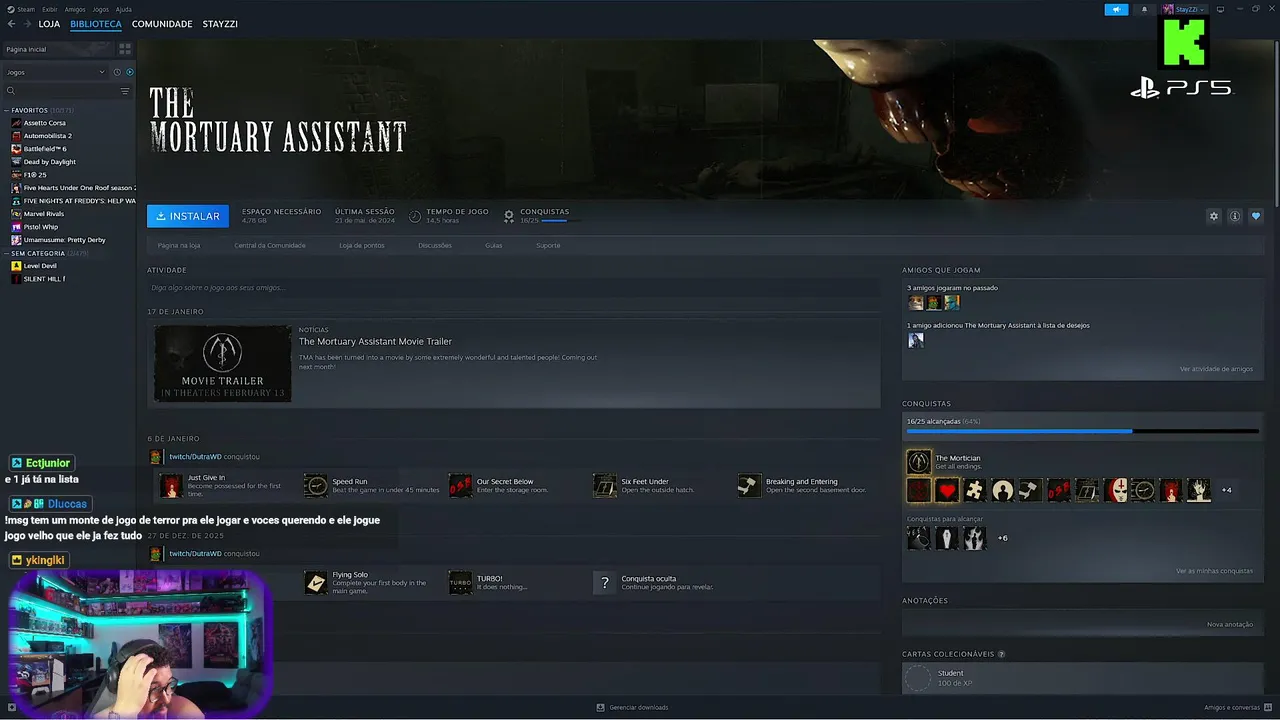The height and width of the screenshot is (720, 1280).
Task: Click the Just Give In achievement icon
Action: tap(171, 486)
